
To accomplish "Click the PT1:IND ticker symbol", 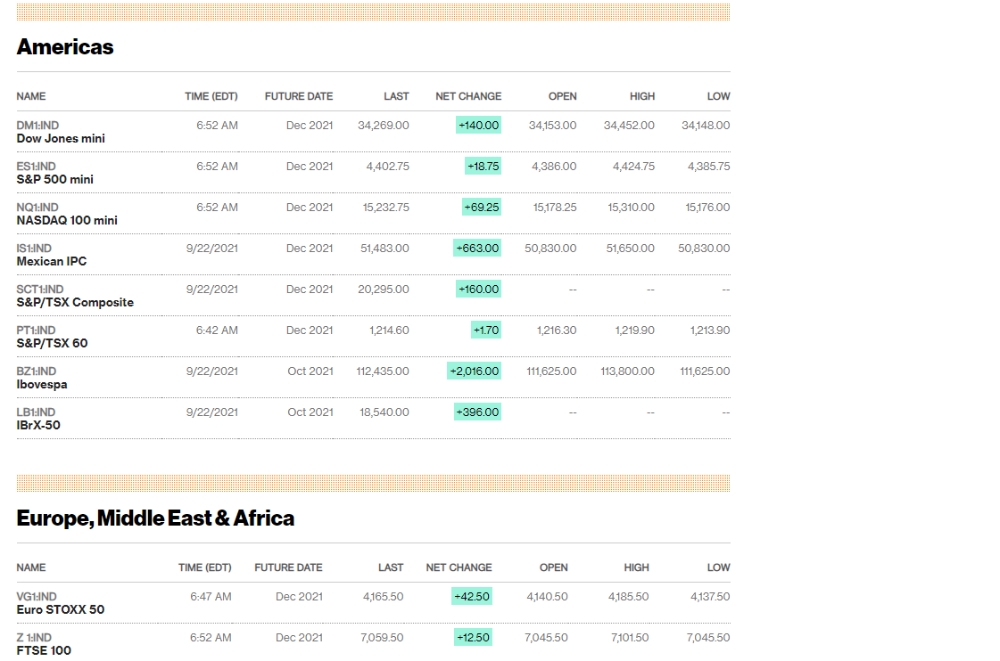I will click(36, 330).
